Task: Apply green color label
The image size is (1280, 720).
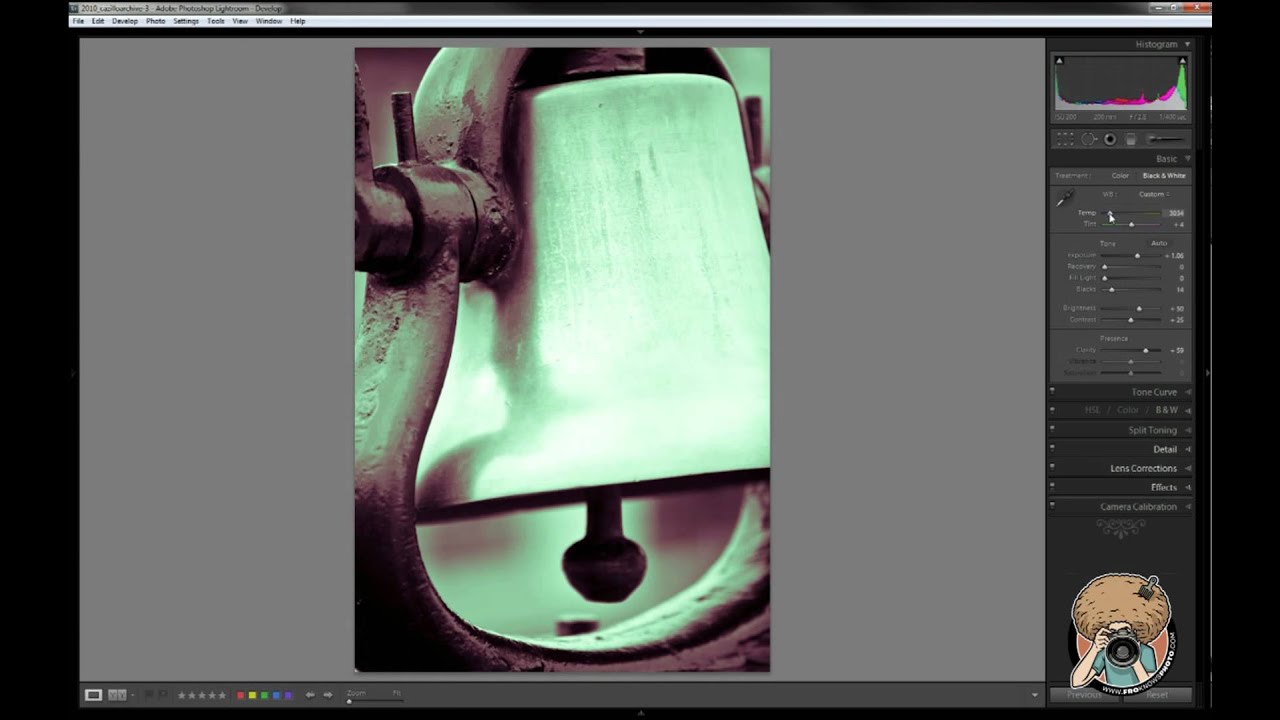Action: (x=264, y=695)
